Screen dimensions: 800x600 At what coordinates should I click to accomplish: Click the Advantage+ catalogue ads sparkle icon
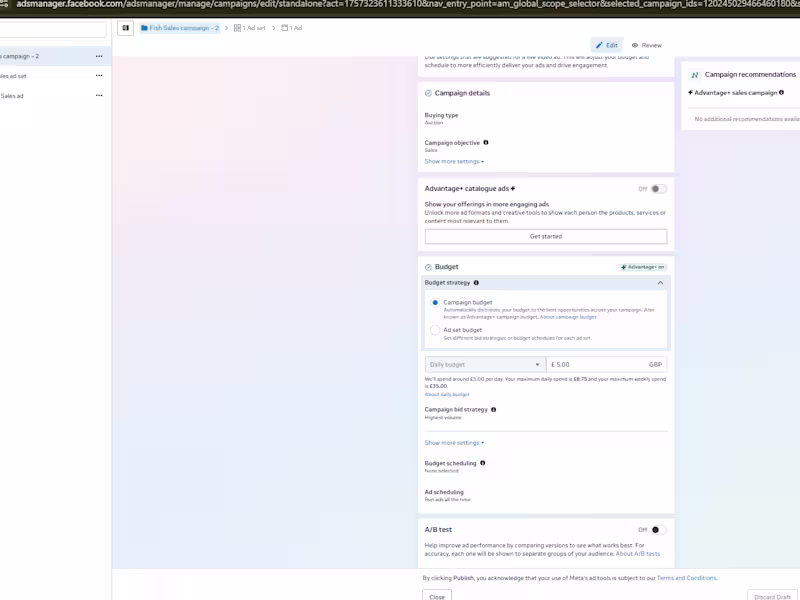point(513,188)
